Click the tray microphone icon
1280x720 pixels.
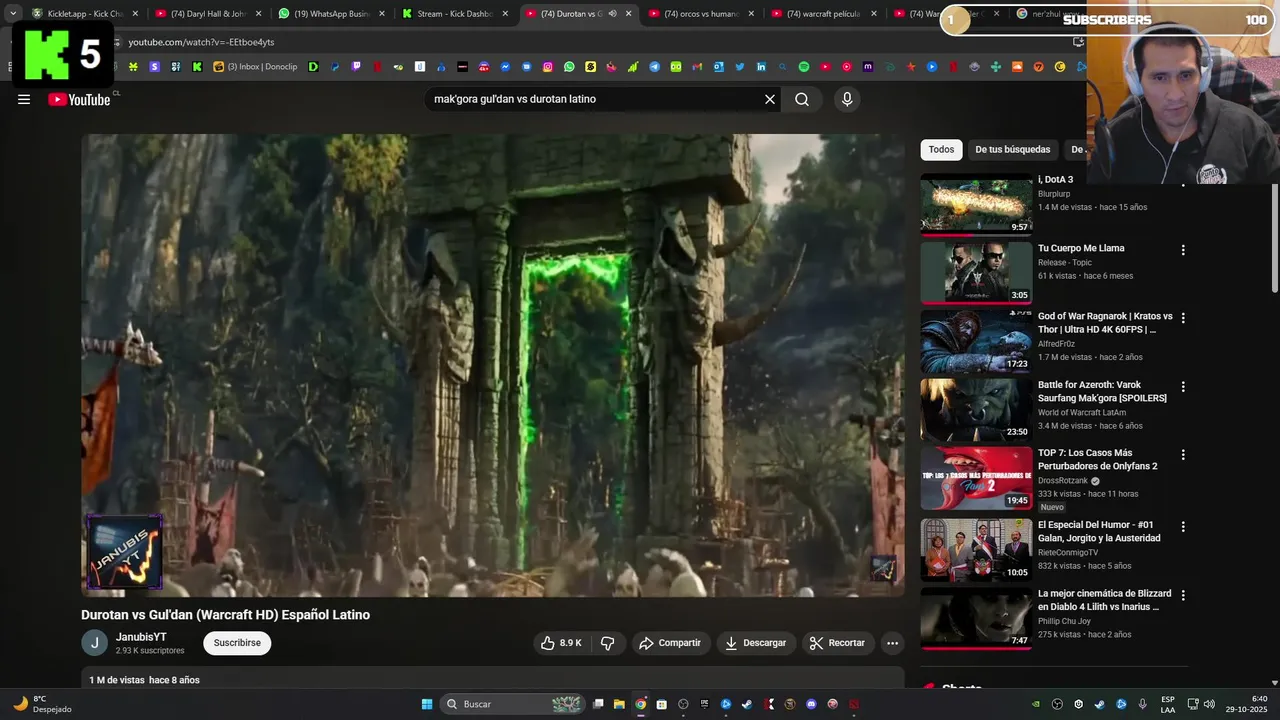(1142, 704)
